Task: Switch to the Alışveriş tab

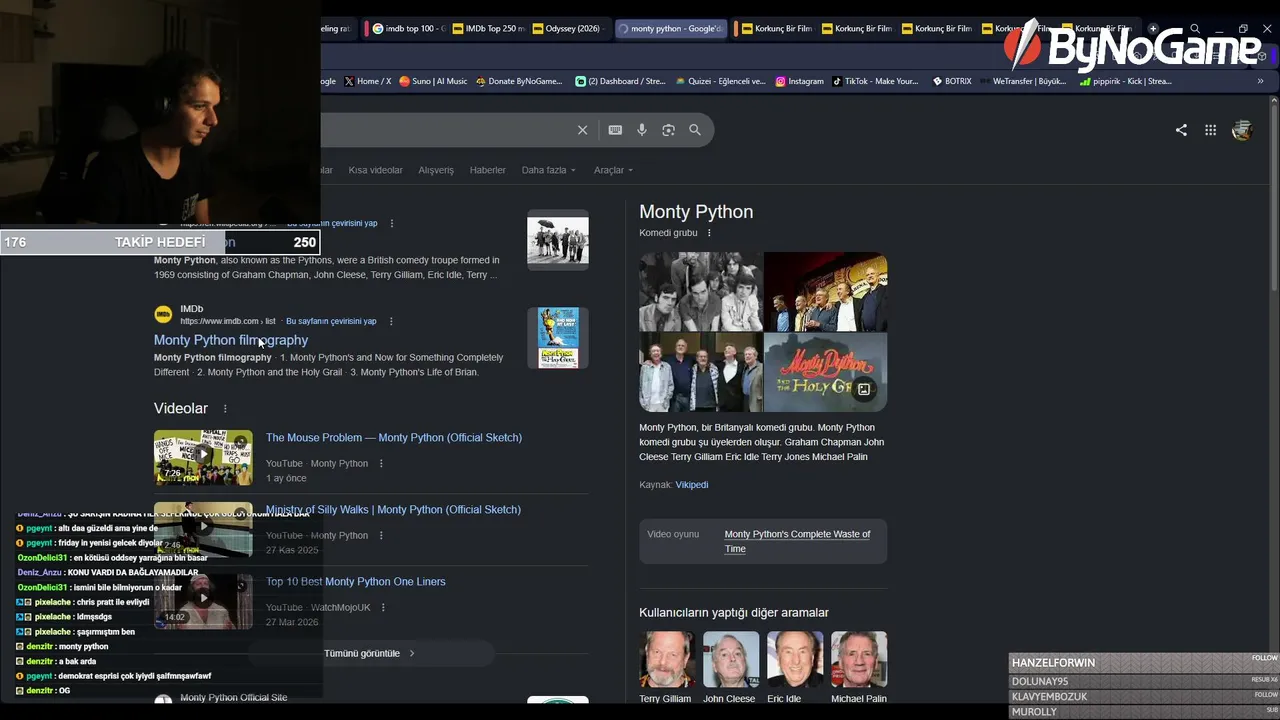Action: click(436, 170)
